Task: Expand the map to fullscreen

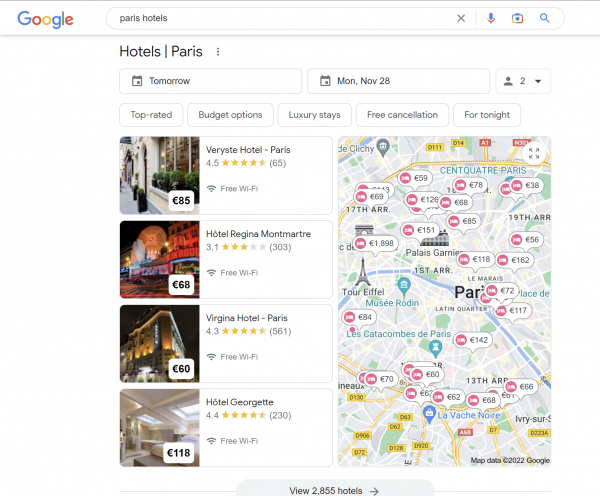Action: pos(534,153)
